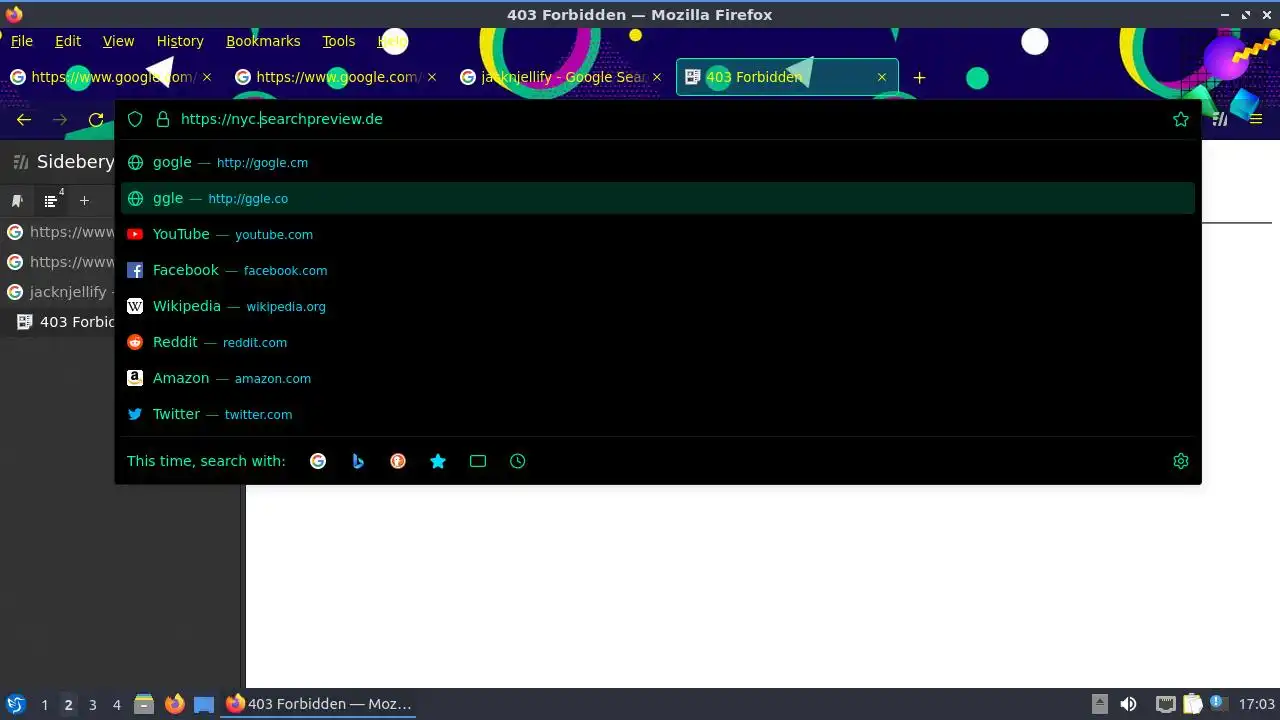Select the Sidebery tabs panel icon
The width and height of the screenshot is (1280, 720).
click(52, 201)
